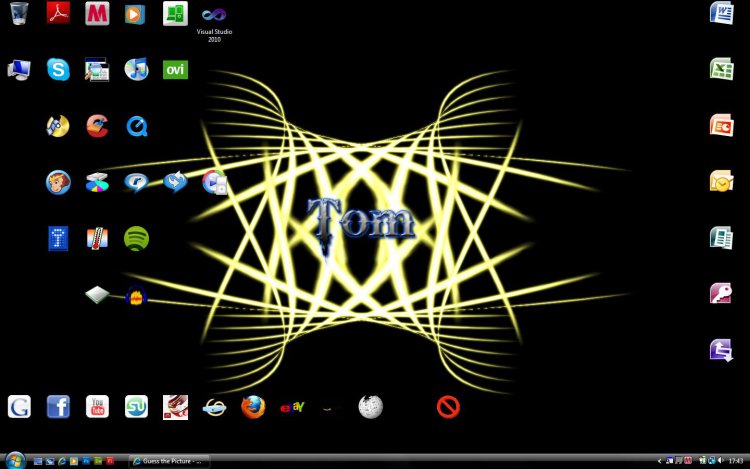Launch Spotify from the desktop

point(136,238)
